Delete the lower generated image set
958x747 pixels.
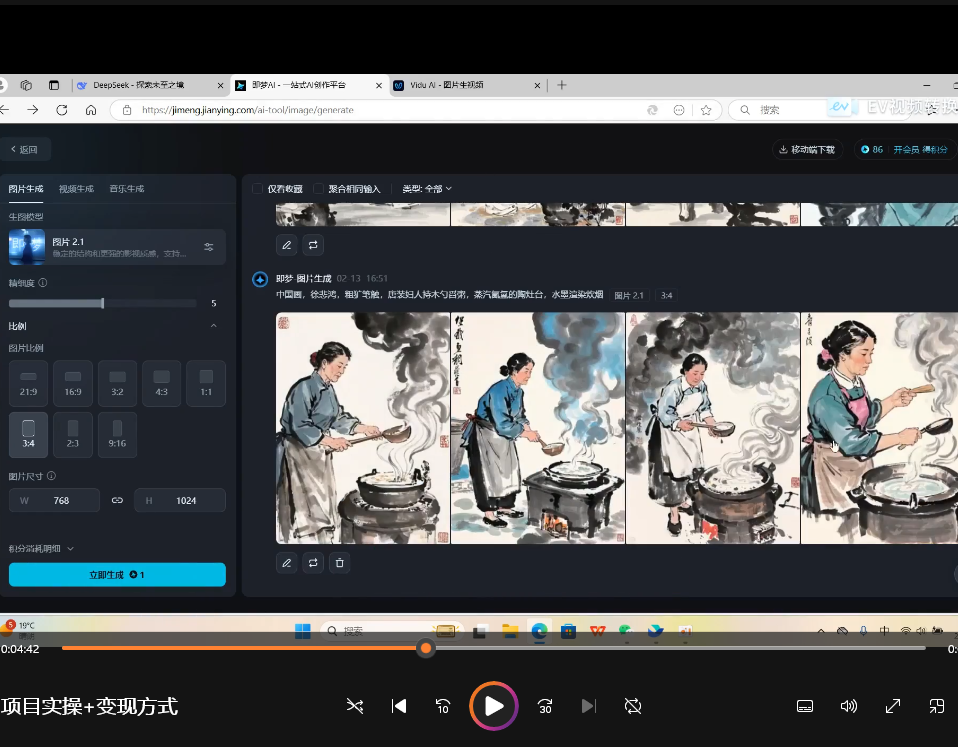(x=340, y=563)
